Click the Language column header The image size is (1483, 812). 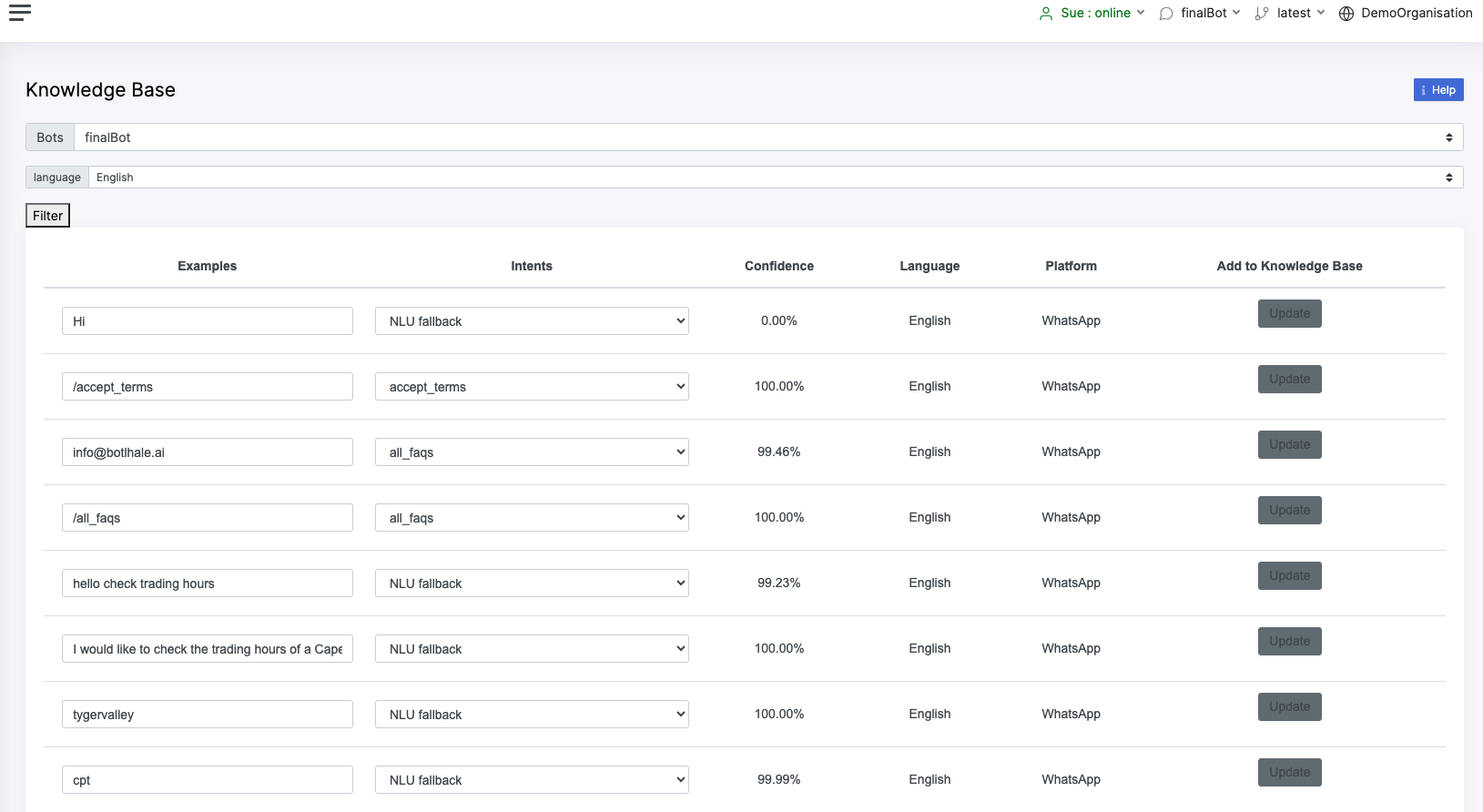point(929,266)
